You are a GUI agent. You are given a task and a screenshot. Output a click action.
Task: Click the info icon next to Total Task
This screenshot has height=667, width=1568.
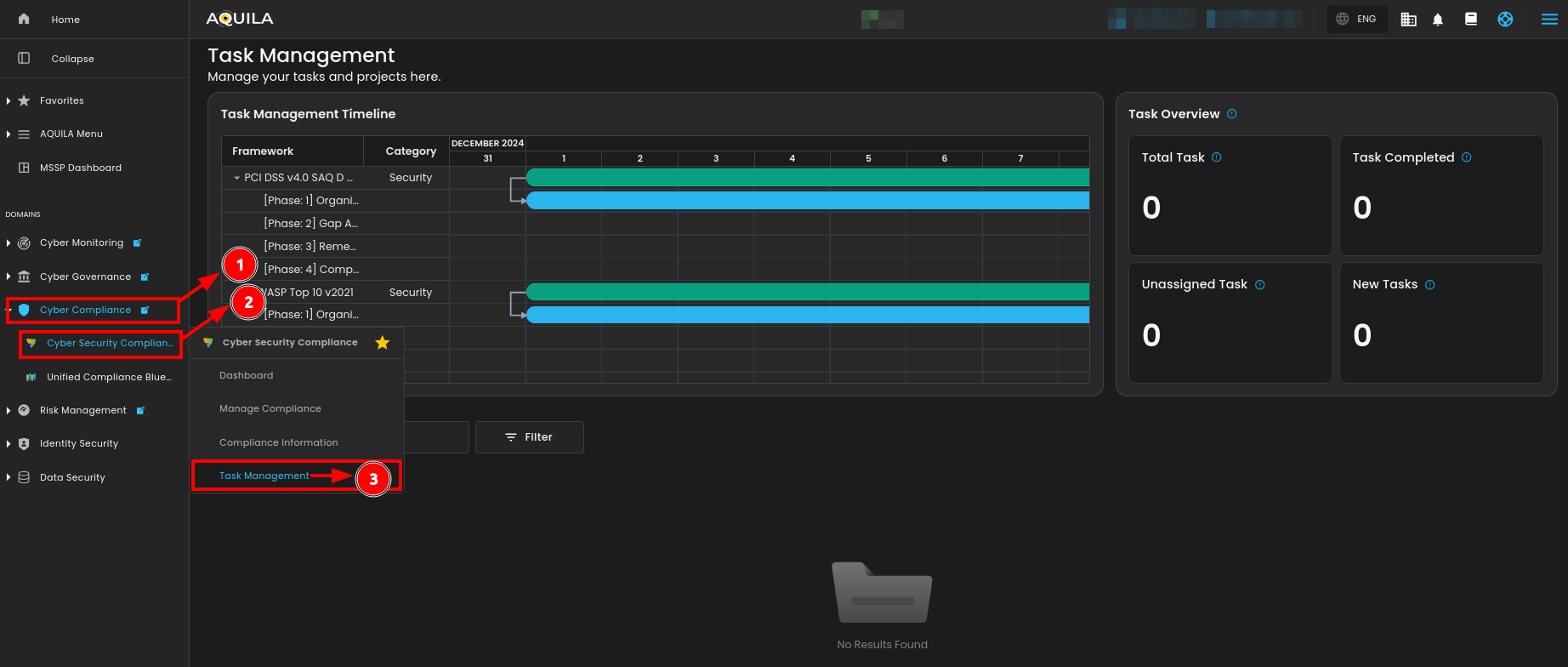click(x=1217, y=157)
